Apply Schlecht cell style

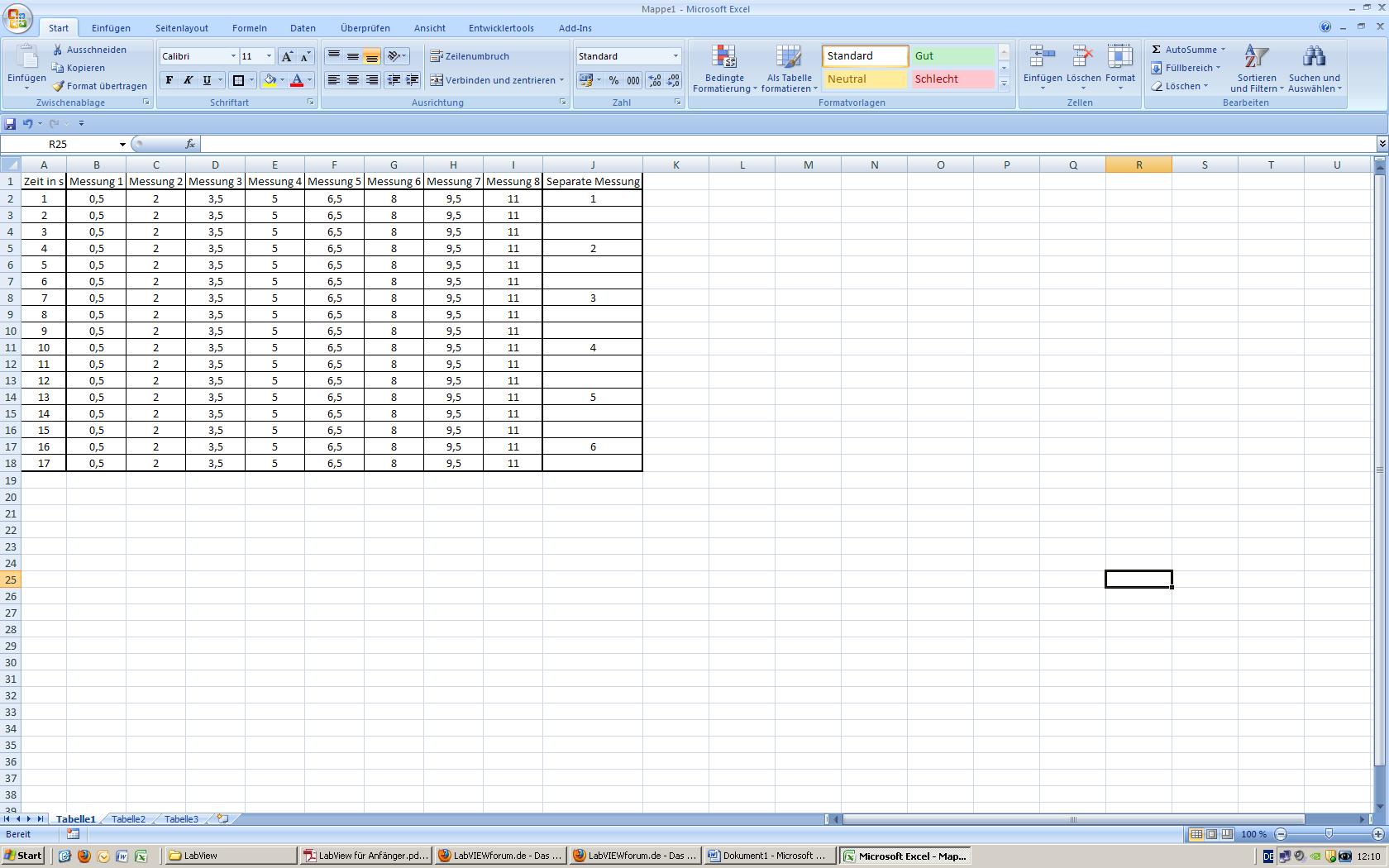pos(952,79)
